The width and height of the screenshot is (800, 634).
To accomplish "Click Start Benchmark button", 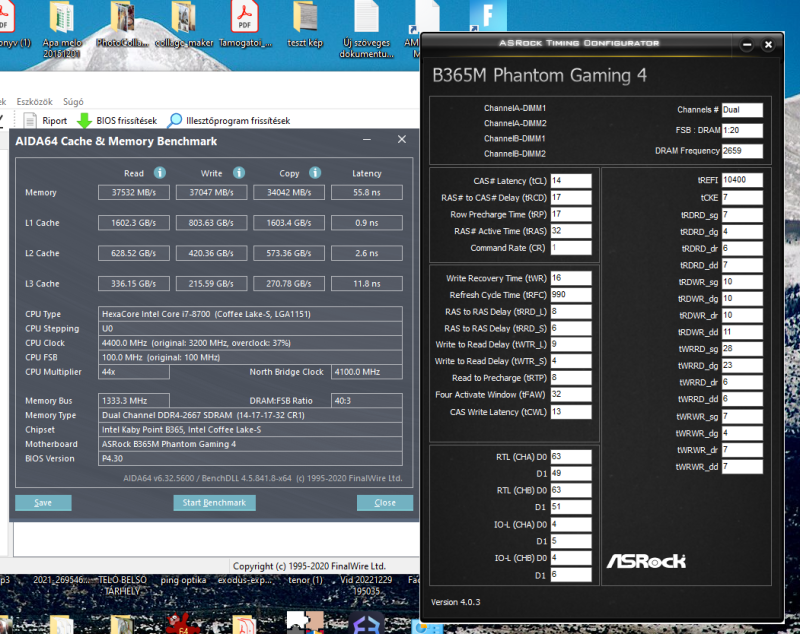I will (214, 502).
